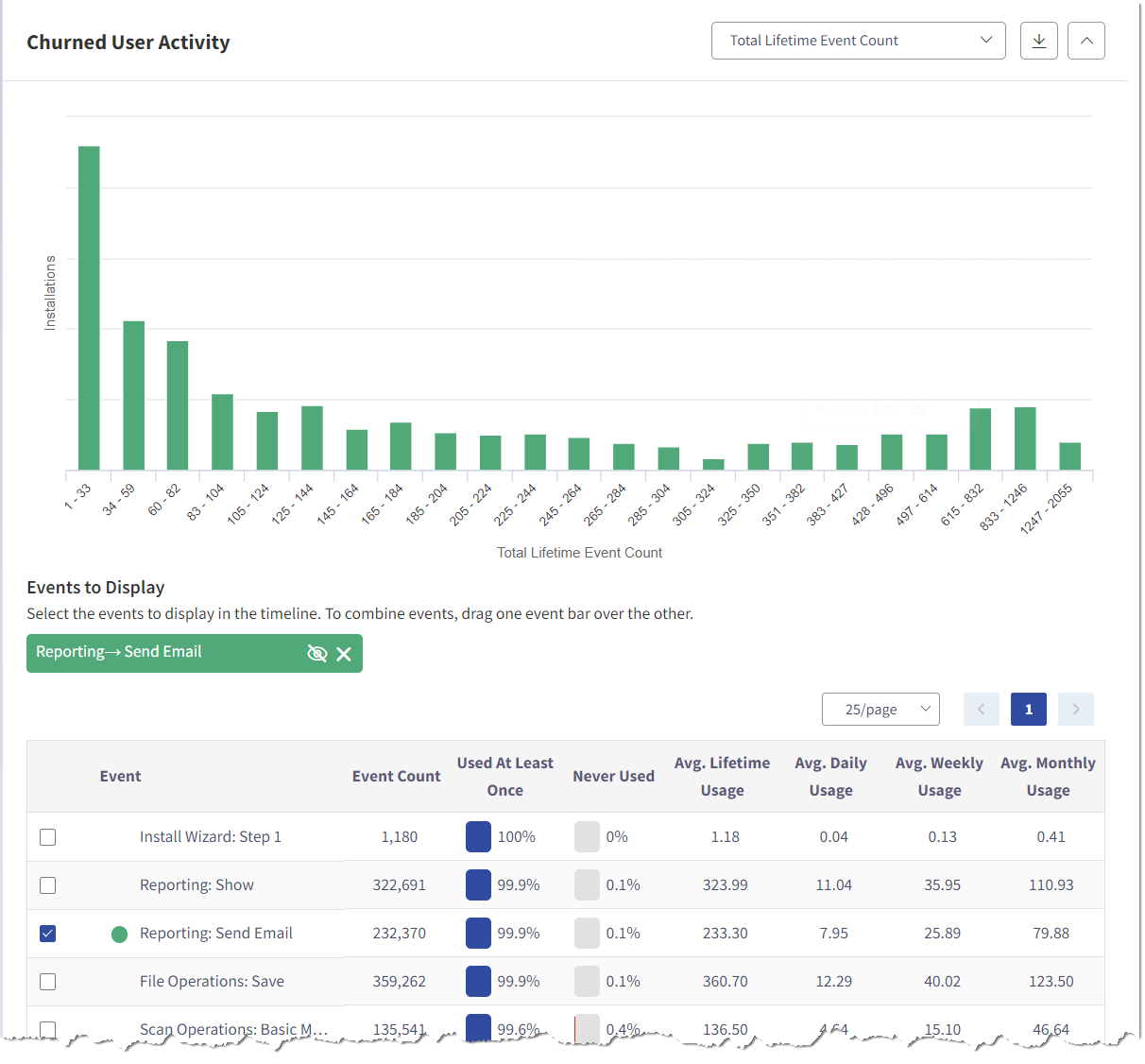This screenshot has height=1064, width=1145.
Task: Enable the File Operations: Save checkbox
Action: (48, 982)
